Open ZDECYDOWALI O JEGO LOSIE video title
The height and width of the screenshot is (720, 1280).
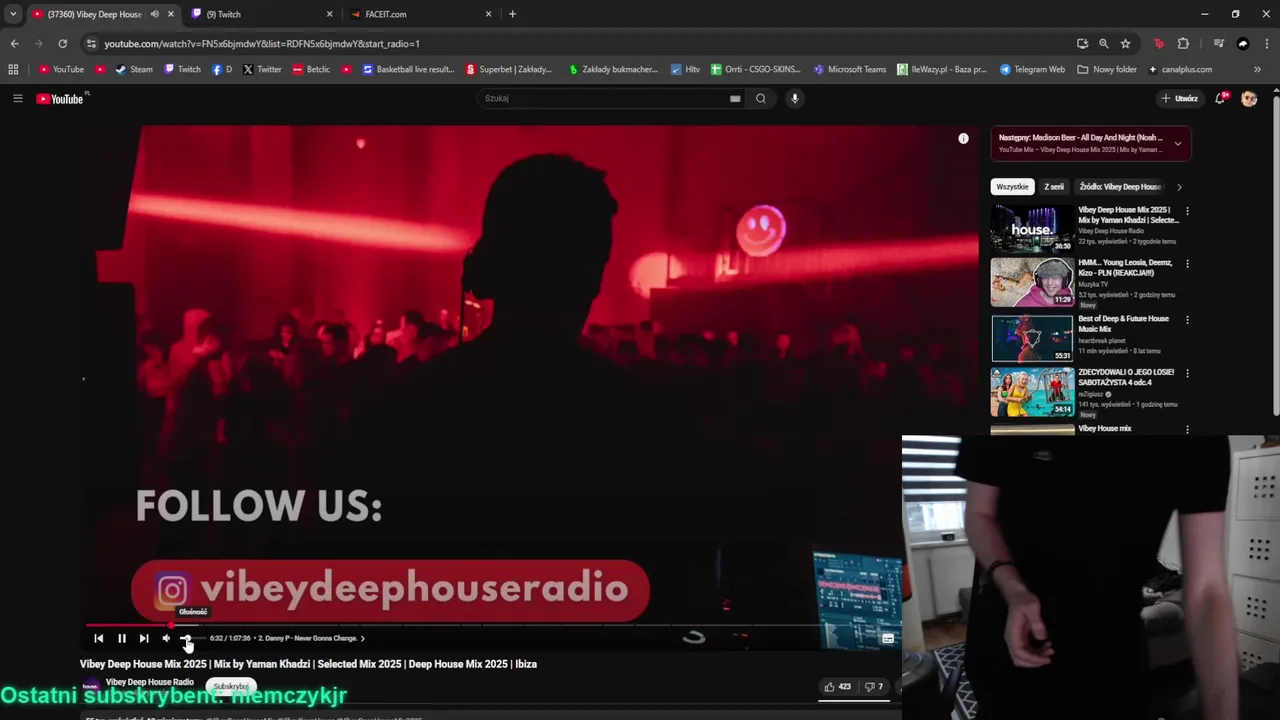click(1126, 377)
